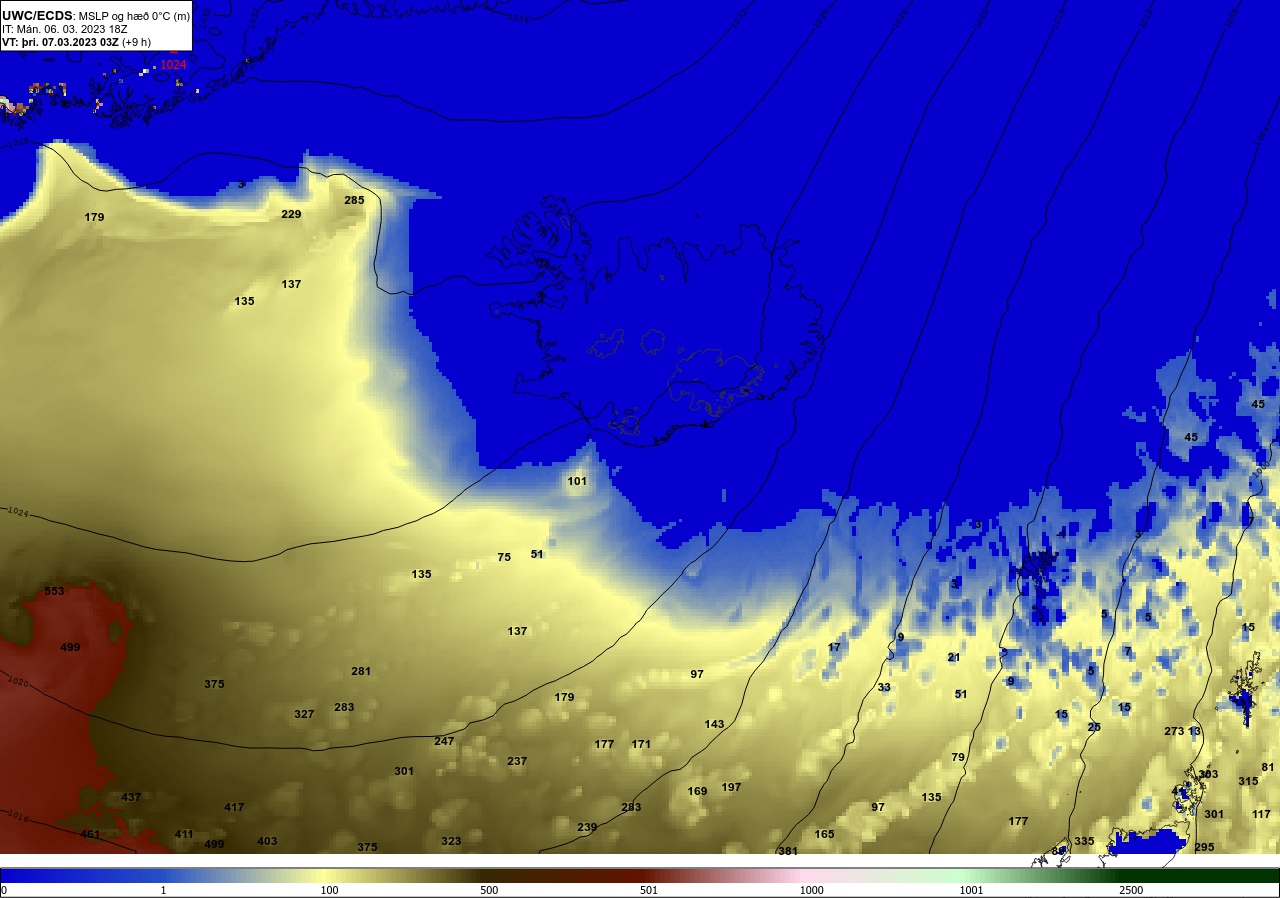
Task: Click the 229 height value
Action: pyautogui.click(x=291, y=214)
